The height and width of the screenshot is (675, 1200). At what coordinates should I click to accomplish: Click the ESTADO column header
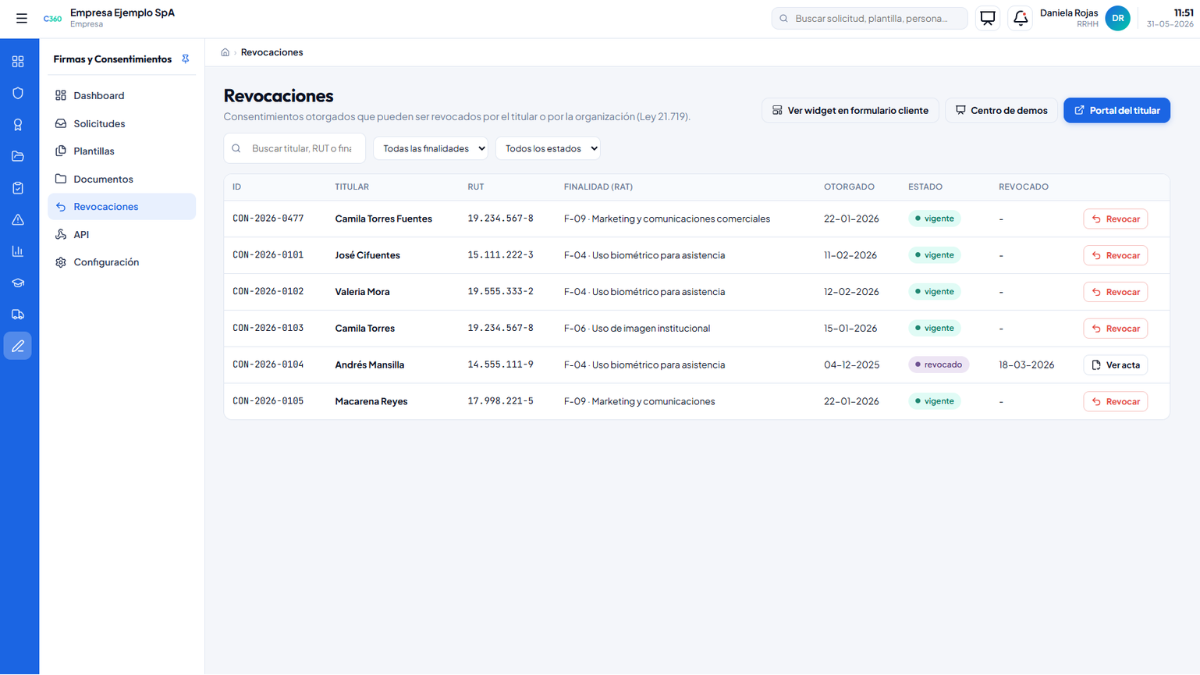tap(925, 187)
